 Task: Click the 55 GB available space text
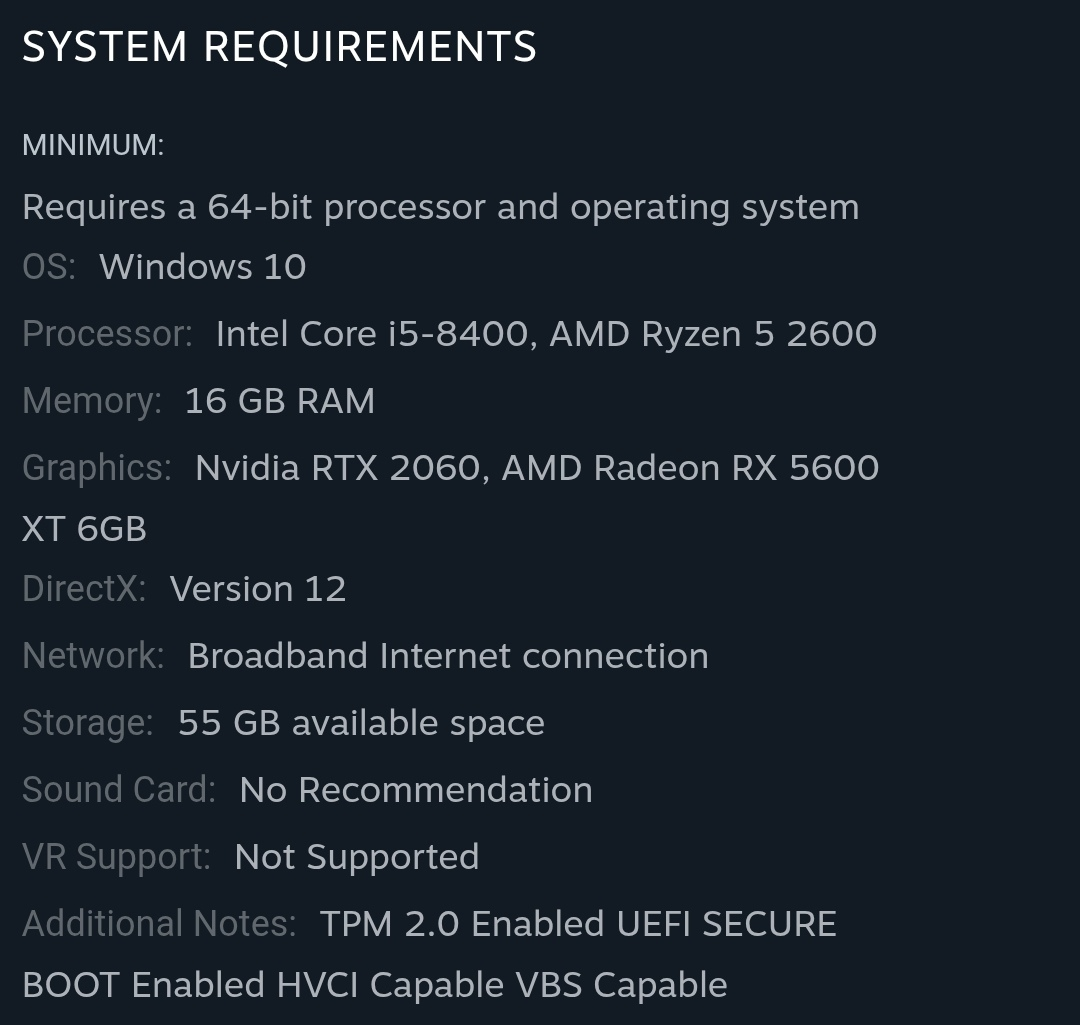coord(361,723)
